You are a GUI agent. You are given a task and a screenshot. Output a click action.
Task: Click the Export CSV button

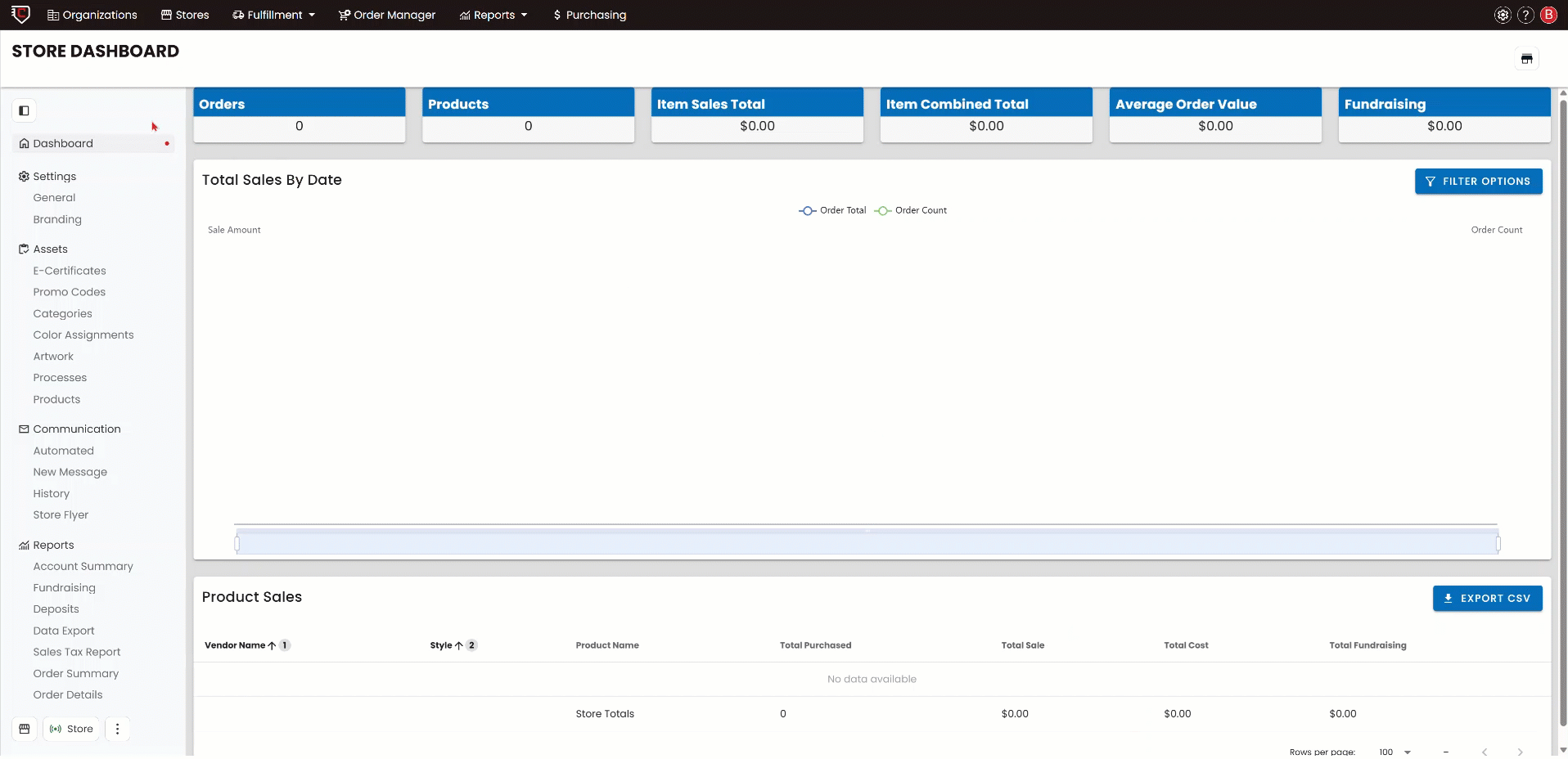[1487, 598]
